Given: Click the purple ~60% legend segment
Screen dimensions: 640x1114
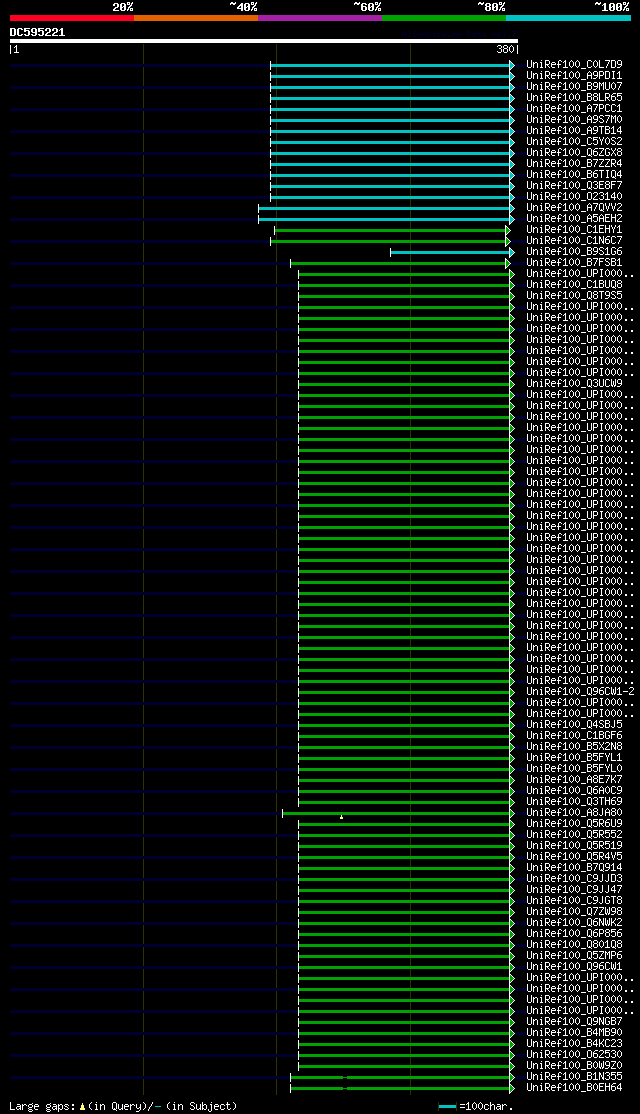Looking at the screenshot, I should point(320,18).
